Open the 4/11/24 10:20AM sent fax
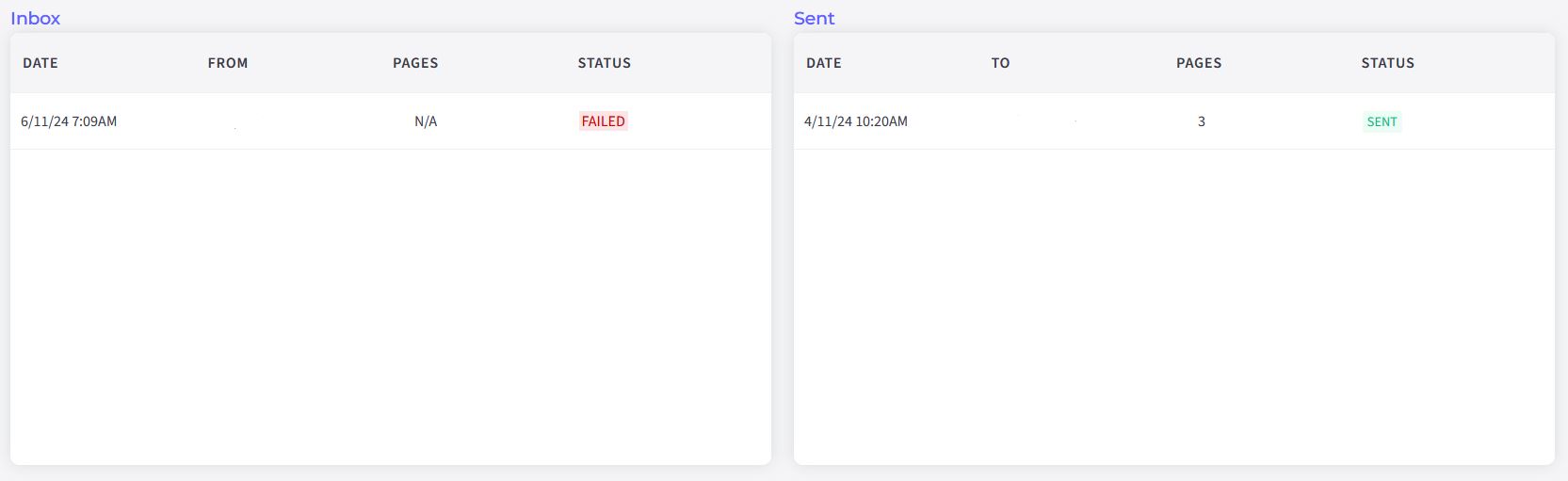The width and height of the screenshot is (1568, 481). coord(856,121)
